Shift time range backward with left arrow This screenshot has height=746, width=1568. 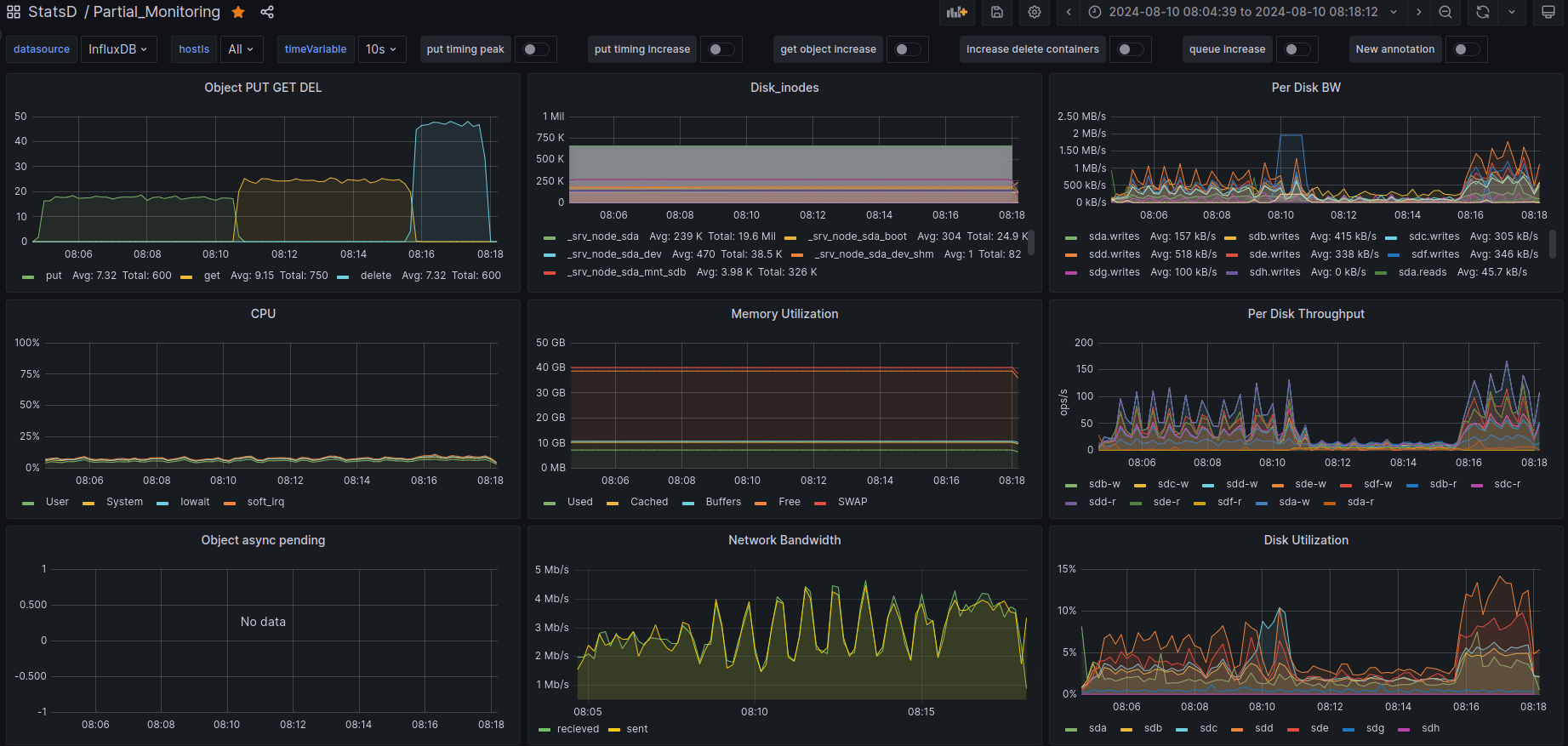[x=1069, y=12]
